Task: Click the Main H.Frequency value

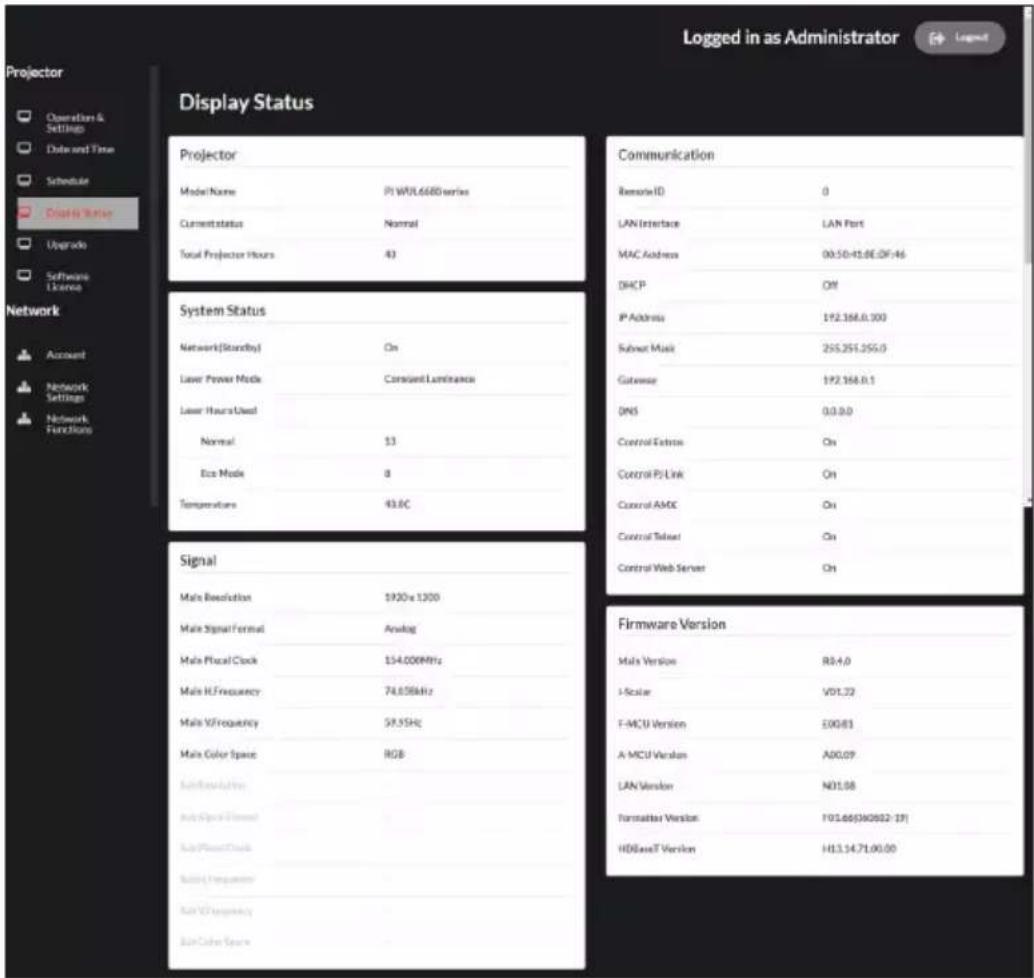Action: click(408, 691)
